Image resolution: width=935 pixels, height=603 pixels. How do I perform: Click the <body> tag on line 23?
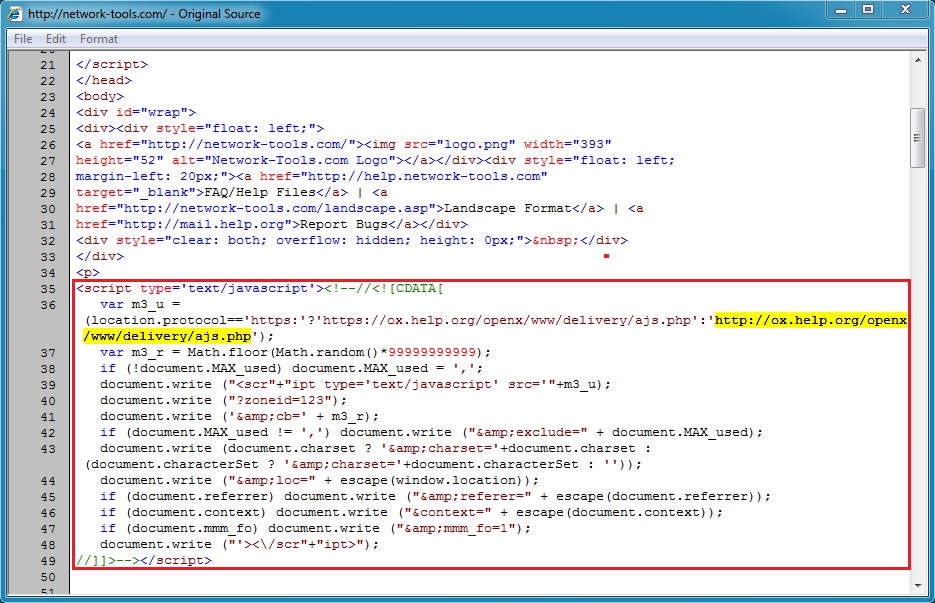(x=100, y=97)
